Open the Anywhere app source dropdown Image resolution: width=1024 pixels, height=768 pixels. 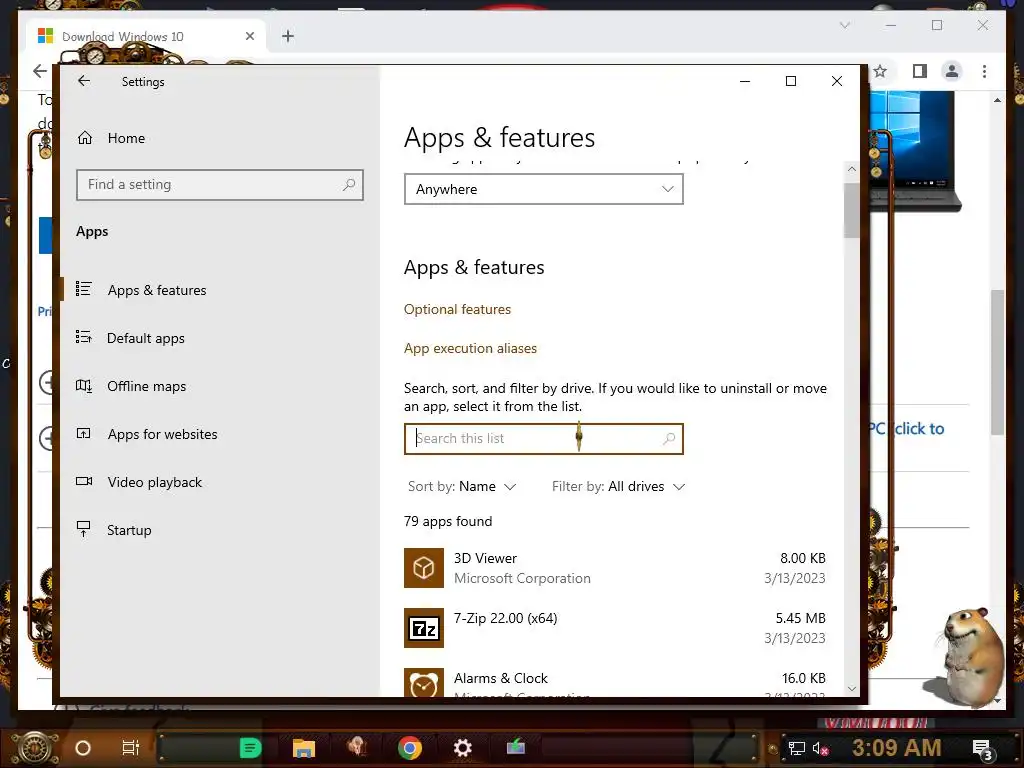pyautogui.click(x=543, y=189)
